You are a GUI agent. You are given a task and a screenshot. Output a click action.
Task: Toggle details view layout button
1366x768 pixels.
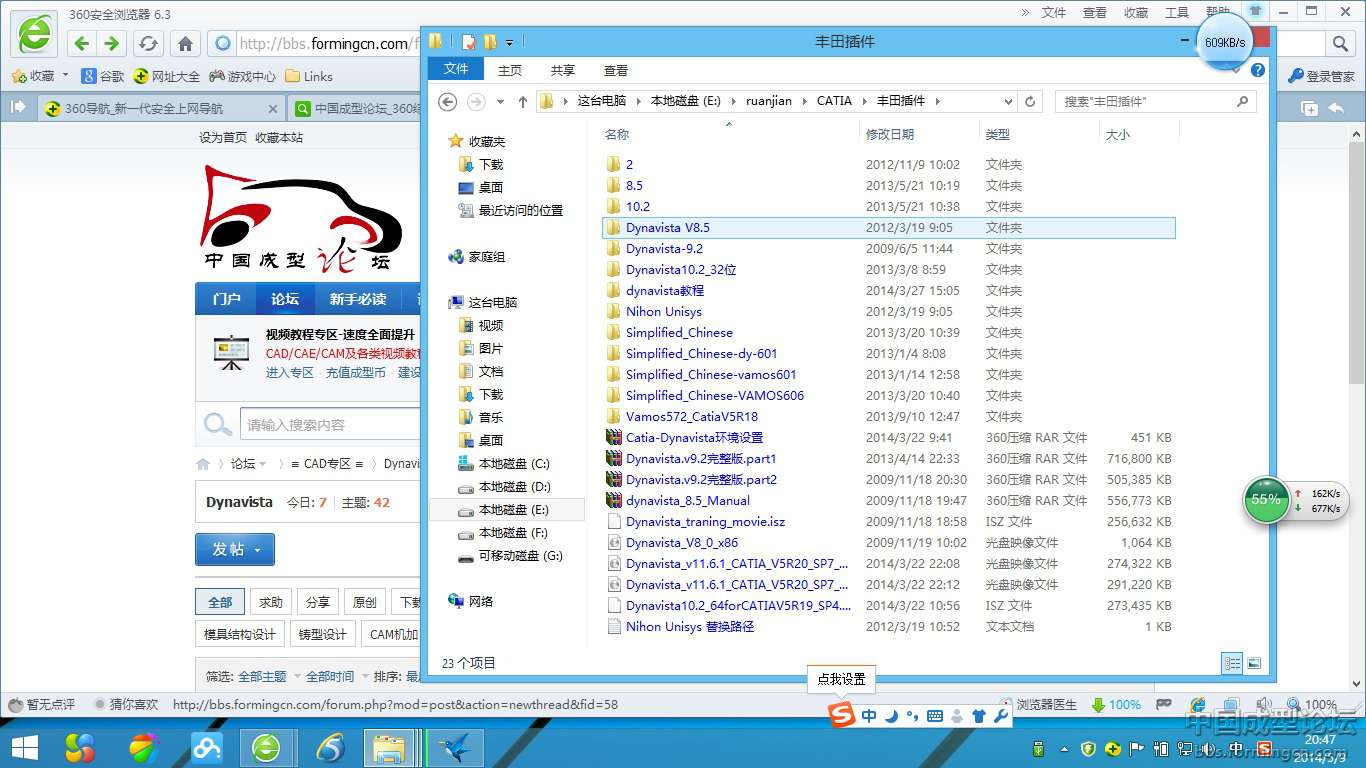1232,663
